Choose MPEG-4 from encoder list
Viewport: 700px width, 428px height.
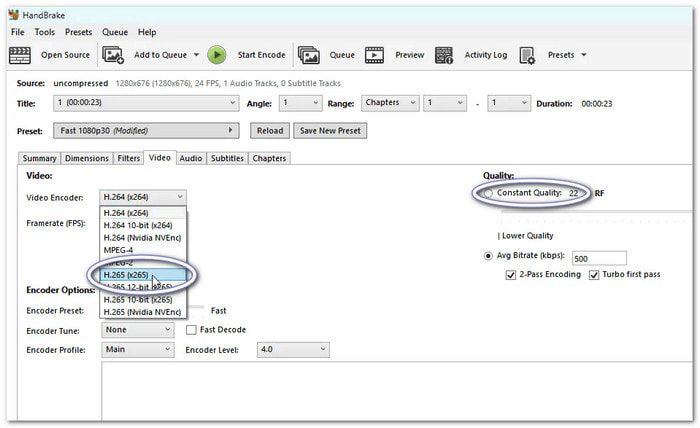tap(143, 250)
